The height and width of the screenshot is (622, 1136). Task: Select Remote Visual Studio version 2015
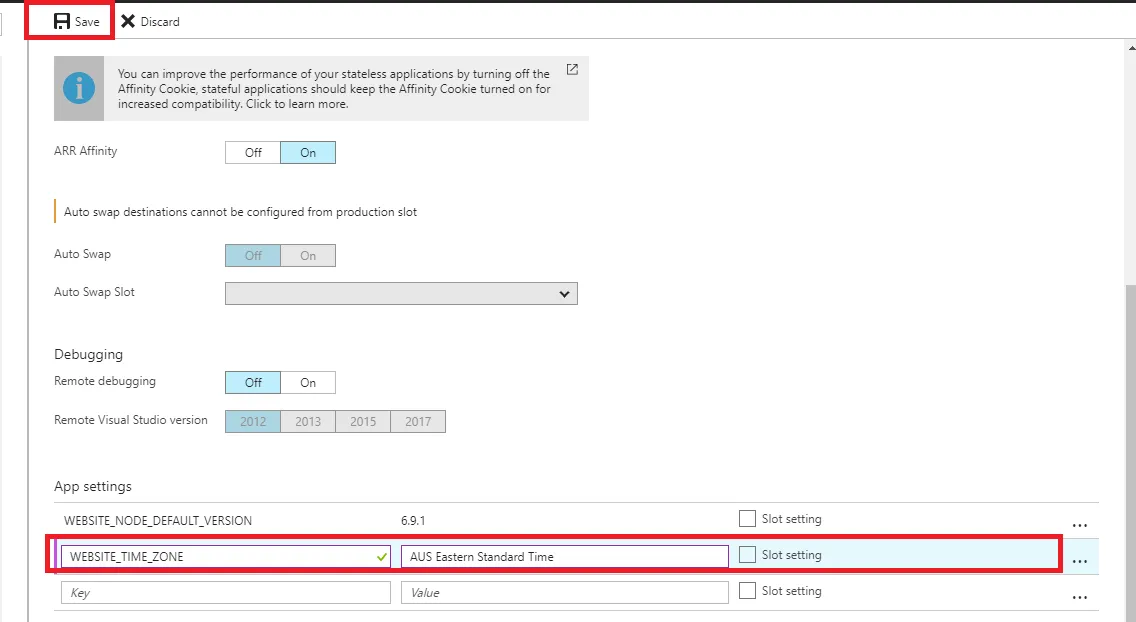click(363, 421)
